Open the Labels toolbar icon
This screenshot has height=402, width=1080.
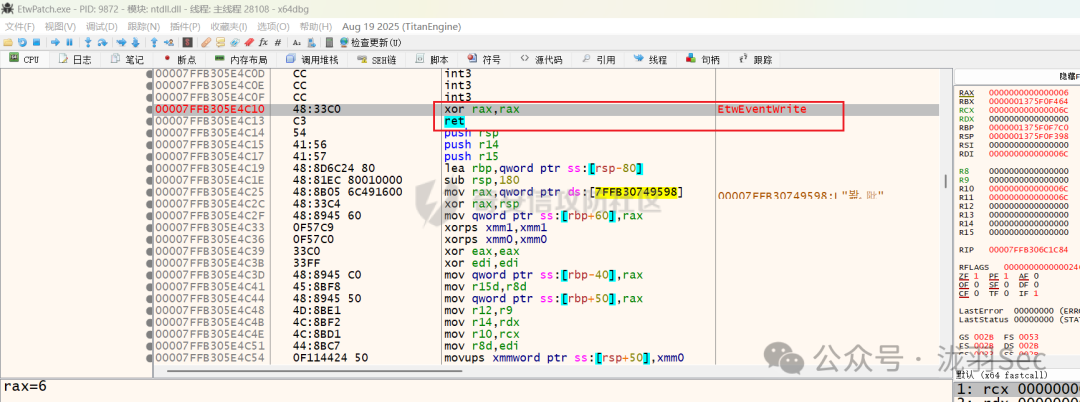(x=234, y=43)
